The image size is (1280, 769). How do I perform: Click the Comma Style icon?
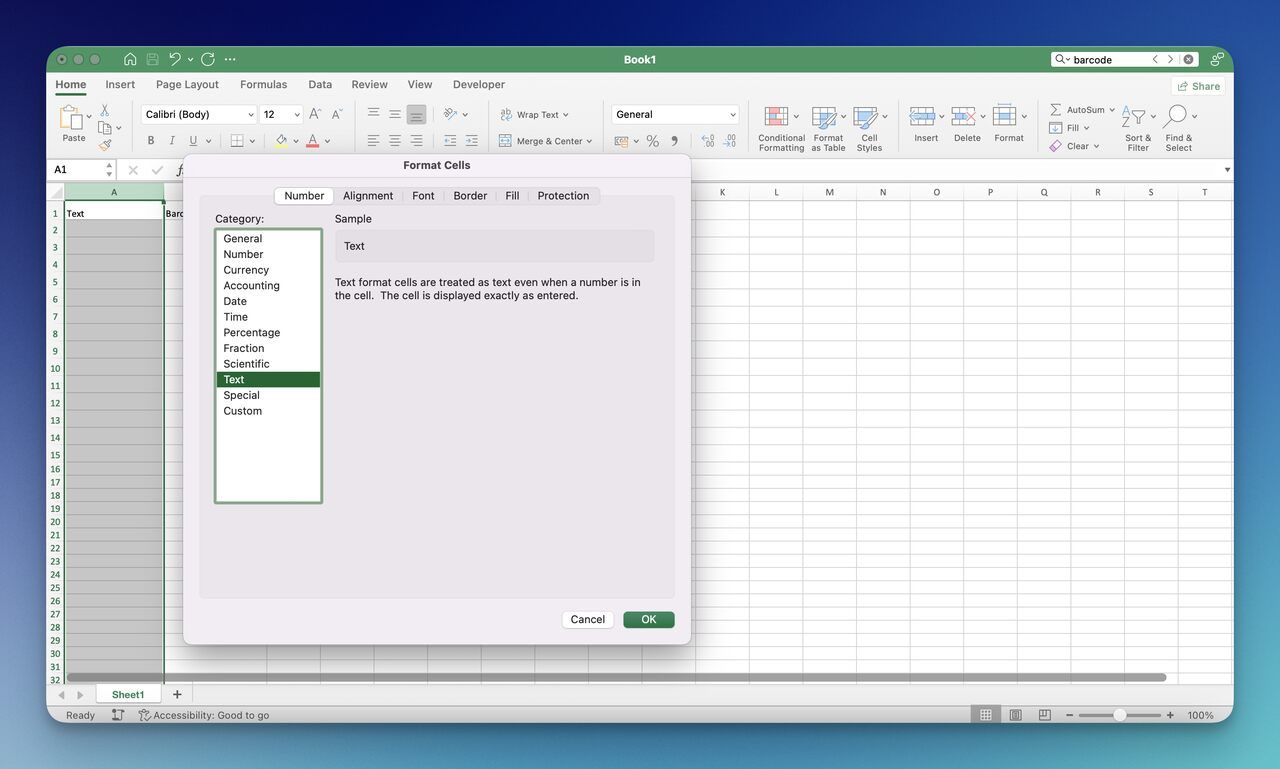tap(675, 141)
